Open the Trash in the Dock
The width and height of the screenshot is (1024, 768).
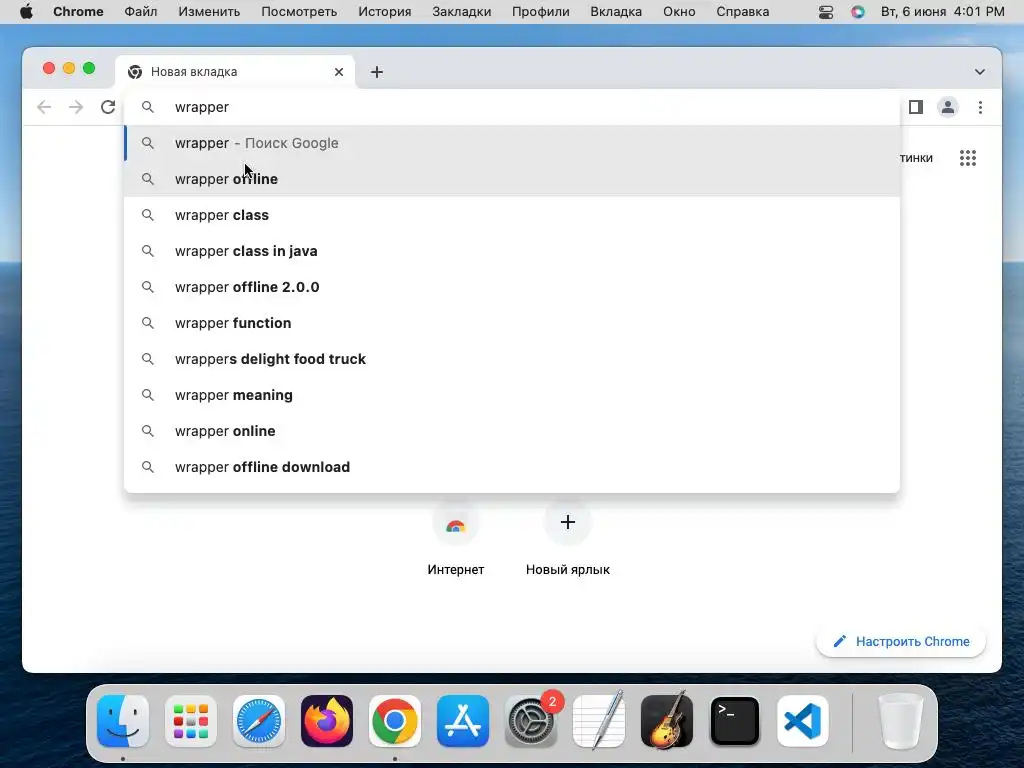[x=901, y=721]
